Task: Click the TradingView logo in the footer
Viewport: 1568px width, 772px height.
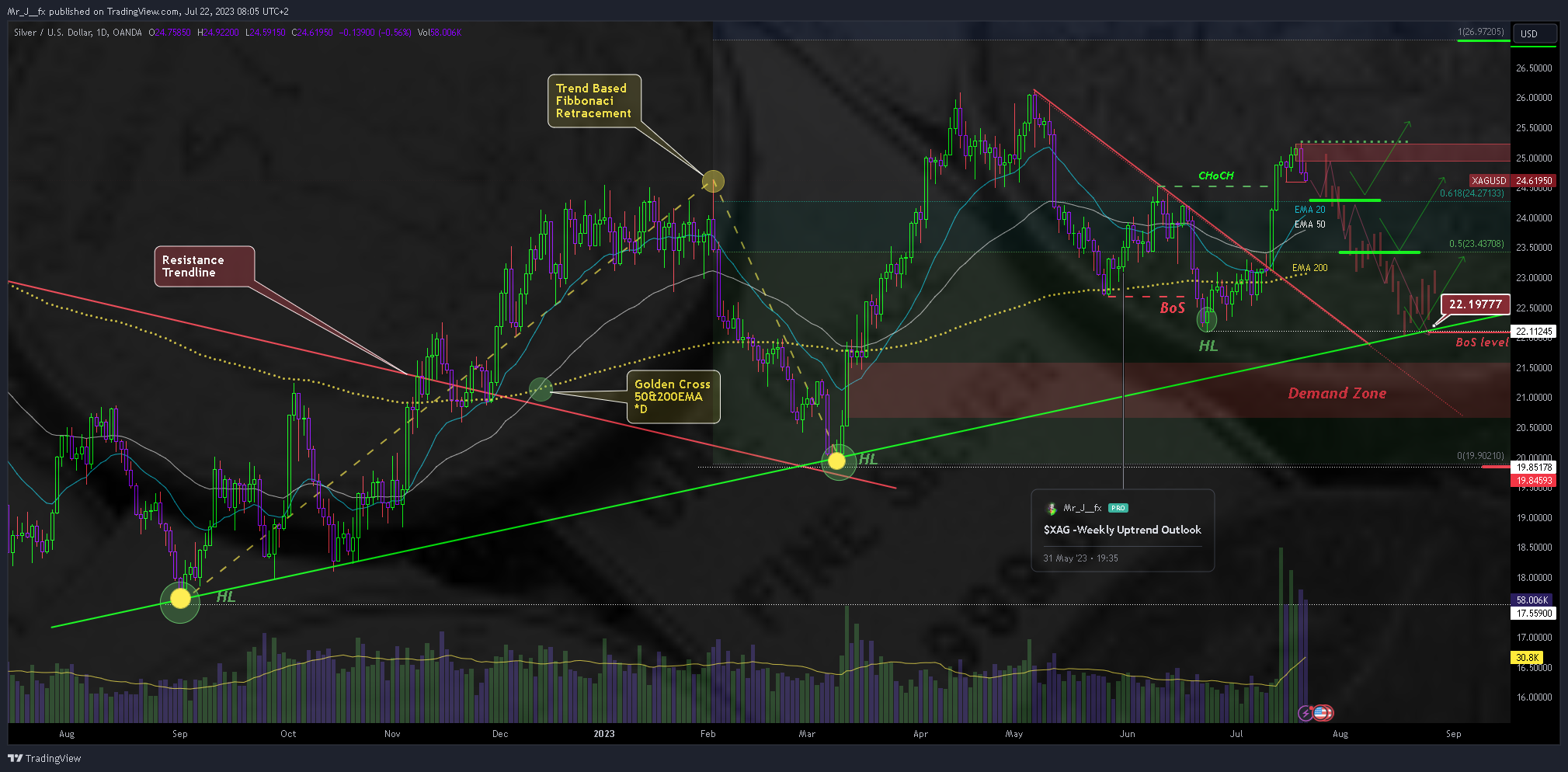Action: point(44,758)
